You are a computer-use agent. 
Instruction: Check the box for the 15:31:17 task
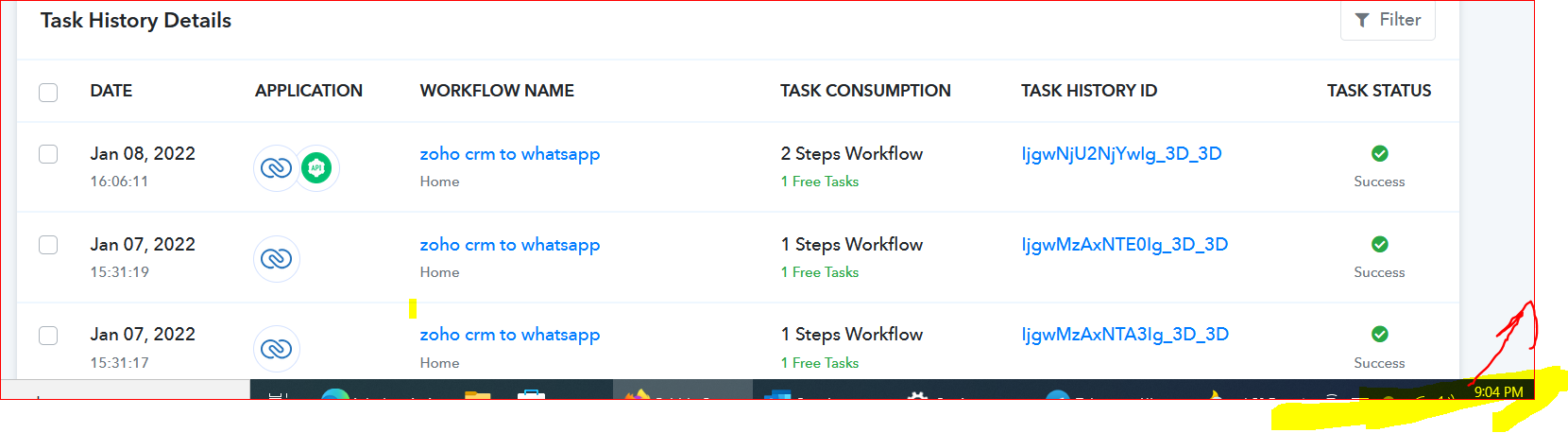click(x=48, y=335)
